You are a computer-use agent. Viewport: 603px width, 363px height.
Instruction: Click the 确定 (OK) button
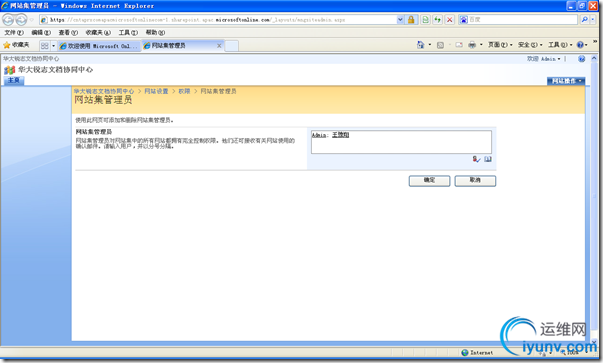(x=429, y=181)
